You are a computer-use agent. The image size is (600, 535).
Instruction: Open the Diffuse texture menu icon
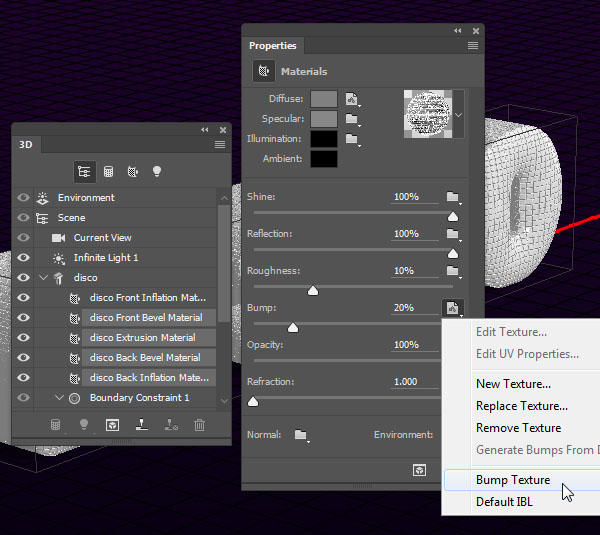pos(352,99)
